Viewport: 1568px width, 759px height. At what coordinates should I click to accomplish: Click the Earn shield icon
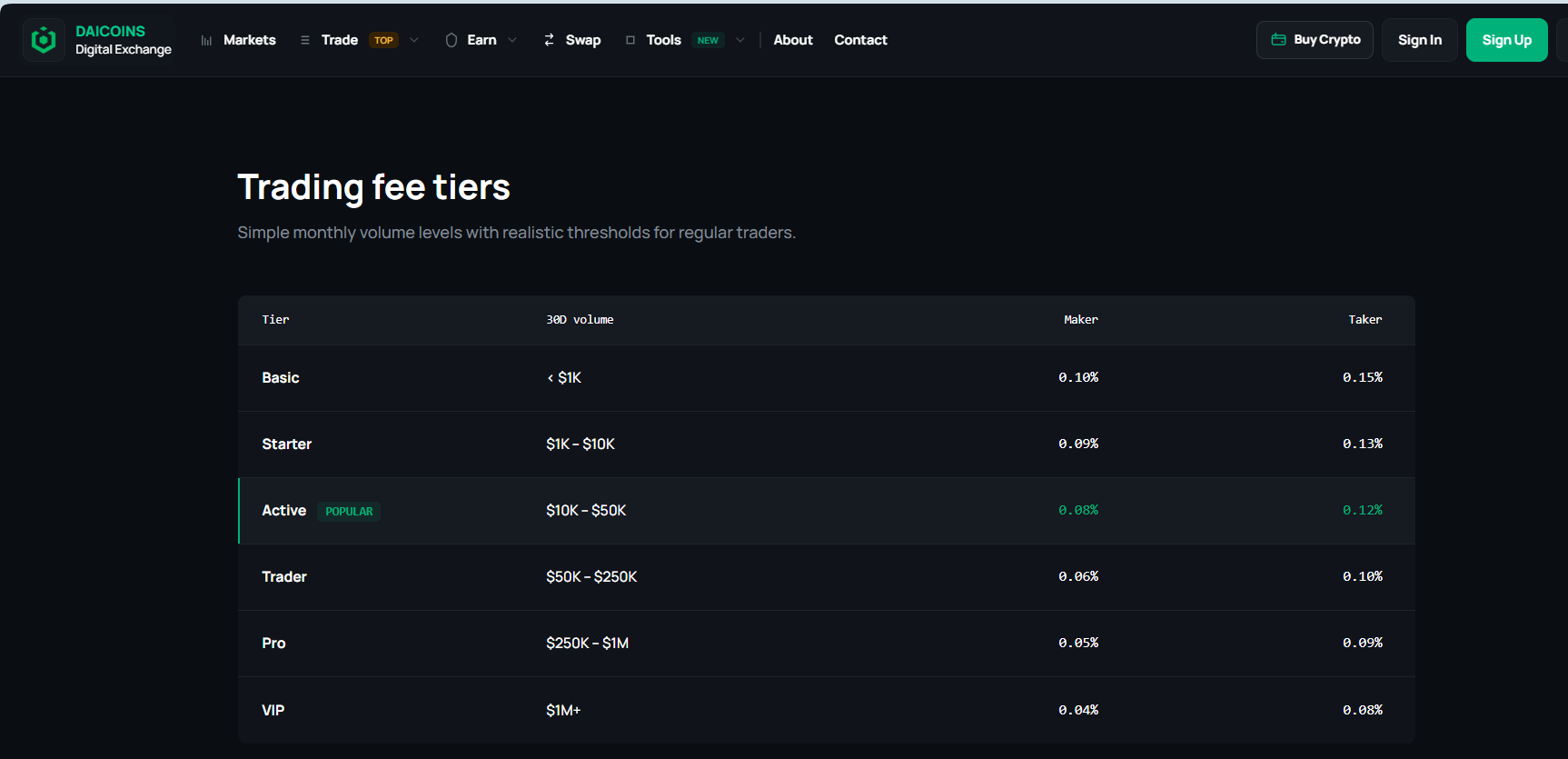tap(452, 40)
